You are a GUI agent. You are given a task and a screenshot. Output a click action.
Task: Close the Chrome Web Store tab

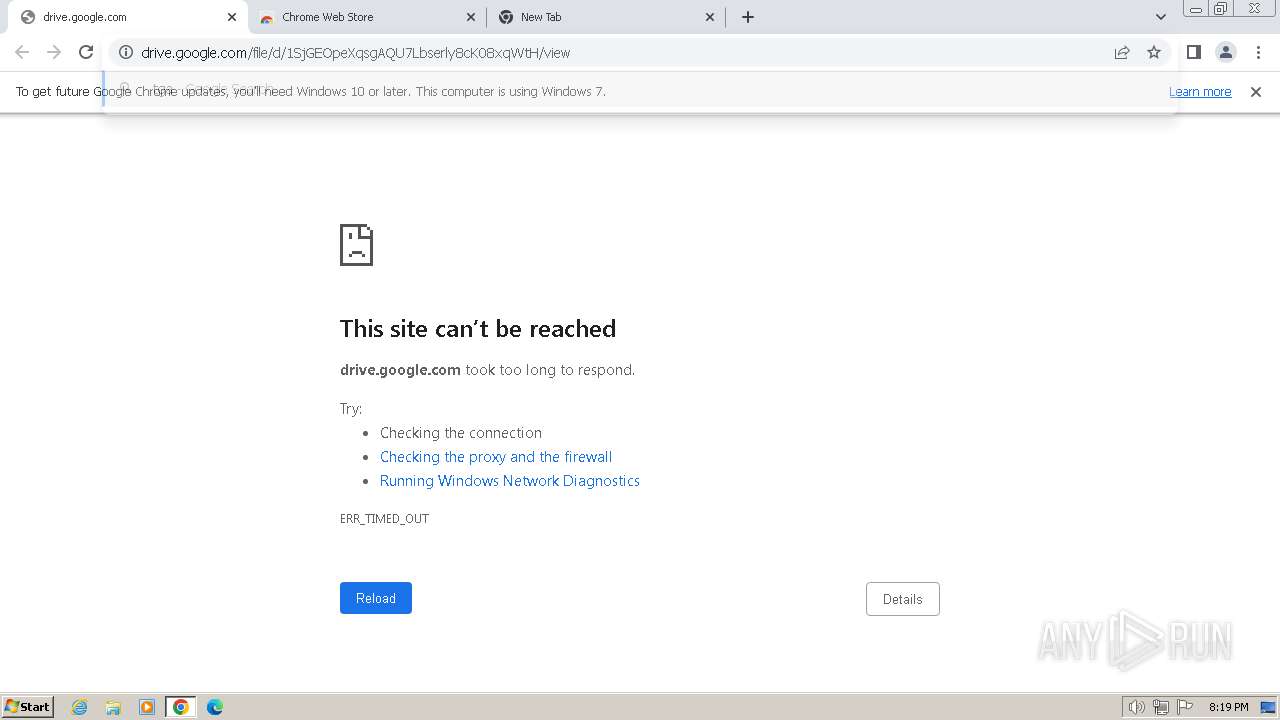(x=472, y=17)
